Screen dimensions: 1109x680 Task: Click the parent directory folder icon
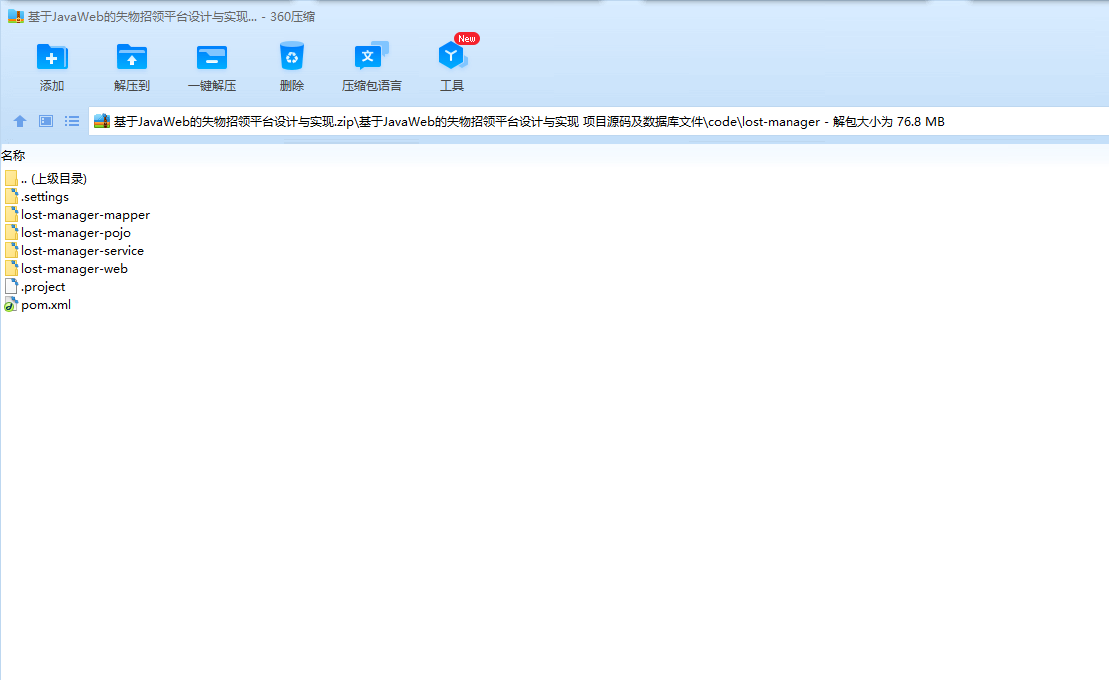(x=11, y=178)
